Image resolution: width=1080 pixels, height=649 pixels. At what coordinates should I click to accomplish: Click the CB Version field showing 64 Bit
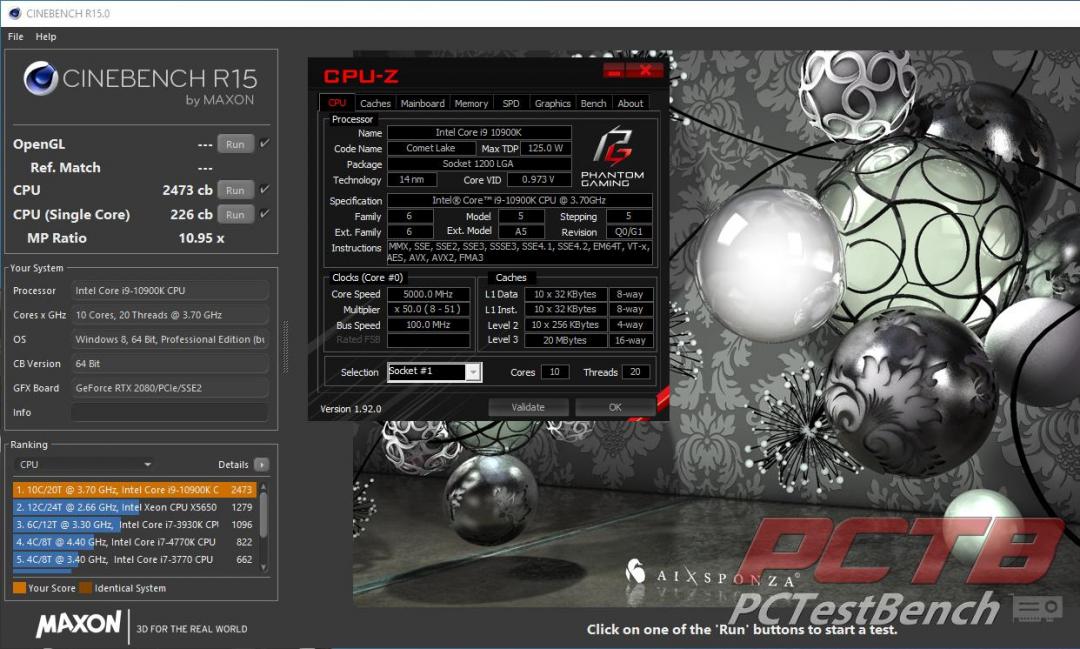click(169, 363)
